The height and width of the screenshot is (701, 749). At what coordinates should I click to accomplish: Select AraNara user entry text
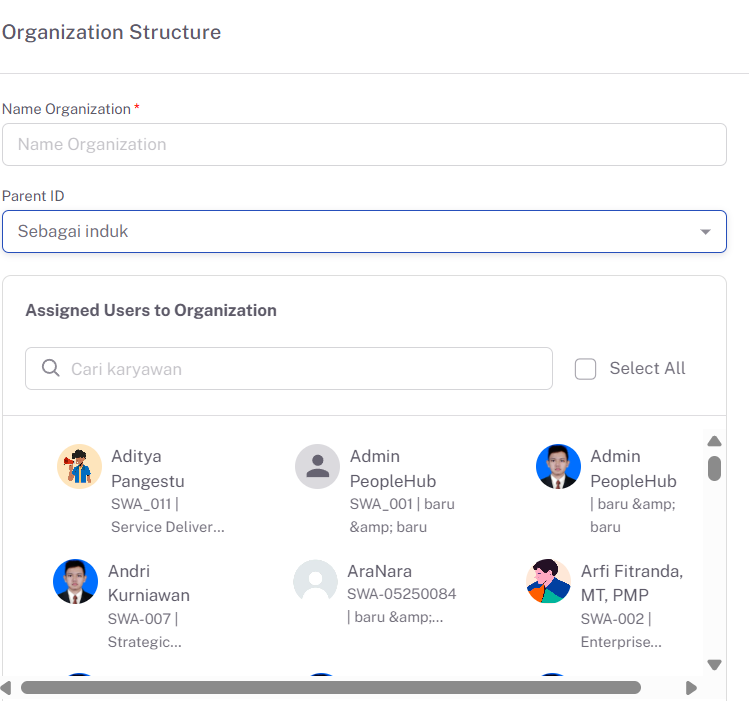tap(401, 594)
